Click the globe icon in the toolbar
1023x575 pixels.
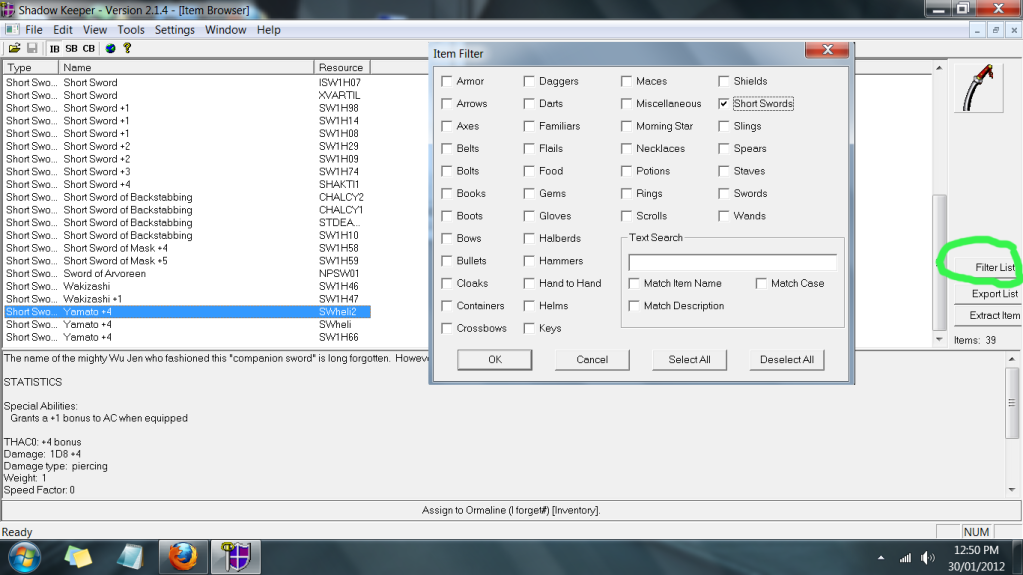pos(110,48)
